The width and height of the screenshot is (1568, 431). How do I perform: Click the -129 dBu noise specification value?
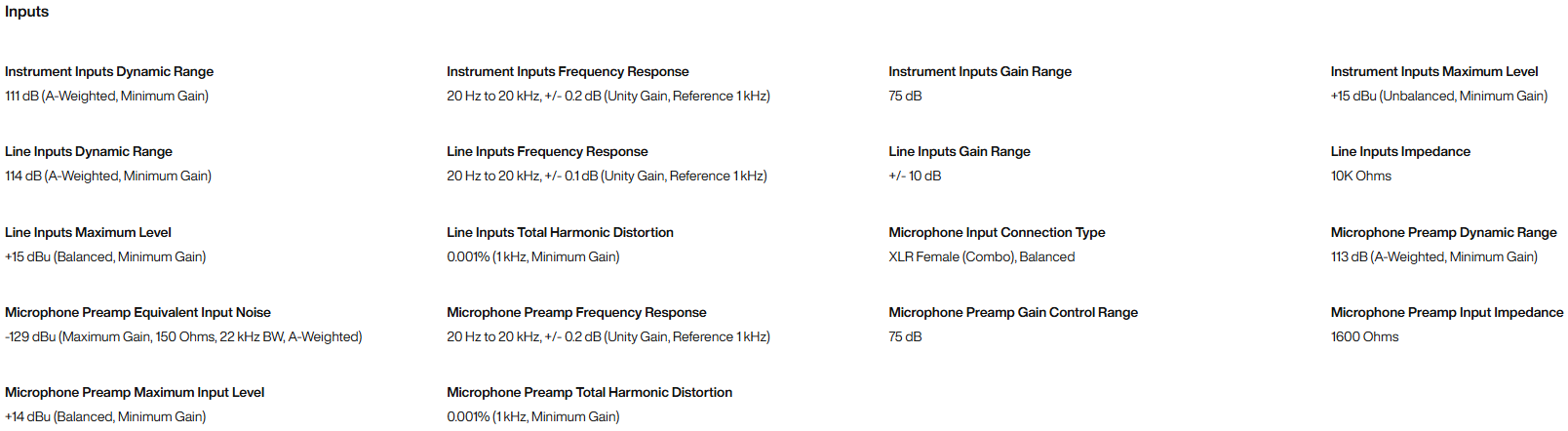(183, 336)
